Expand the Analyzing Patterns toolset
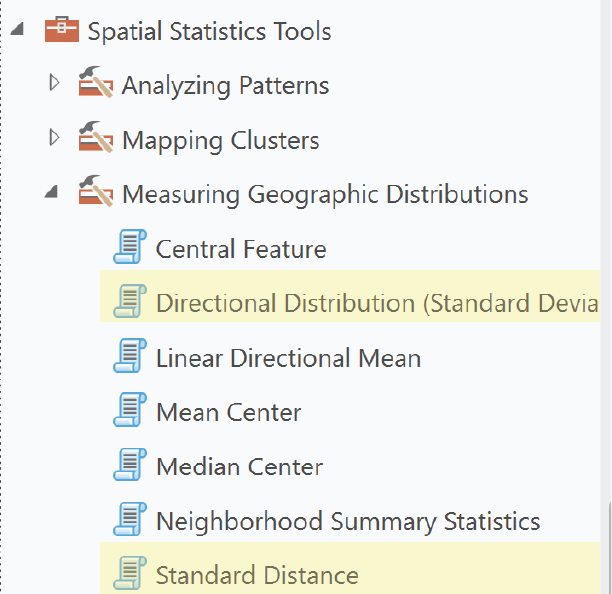Viewport: 612px width, 594px height. [54, 83]
